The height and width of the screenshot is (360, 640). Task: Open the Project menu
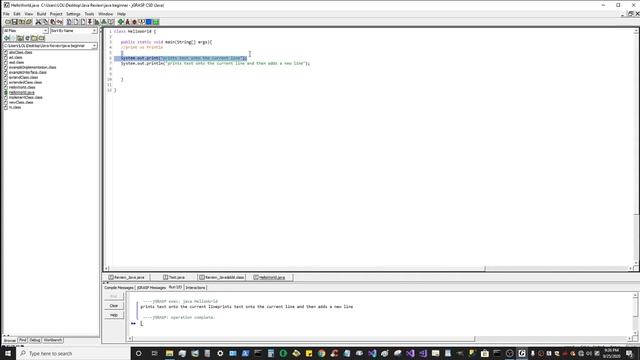[x=56, y=14]
